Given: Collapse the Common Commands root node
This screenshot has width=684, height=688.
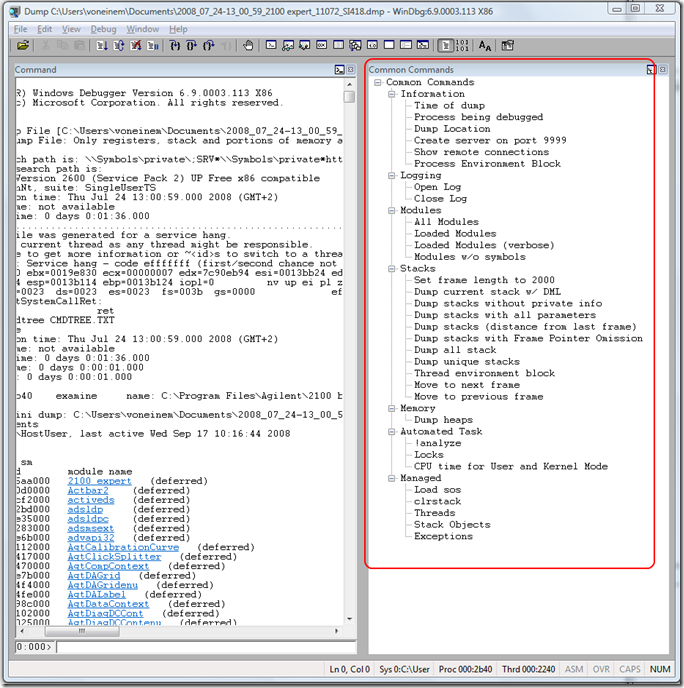Looking at the screenshot, I should (x=377, y=82).
